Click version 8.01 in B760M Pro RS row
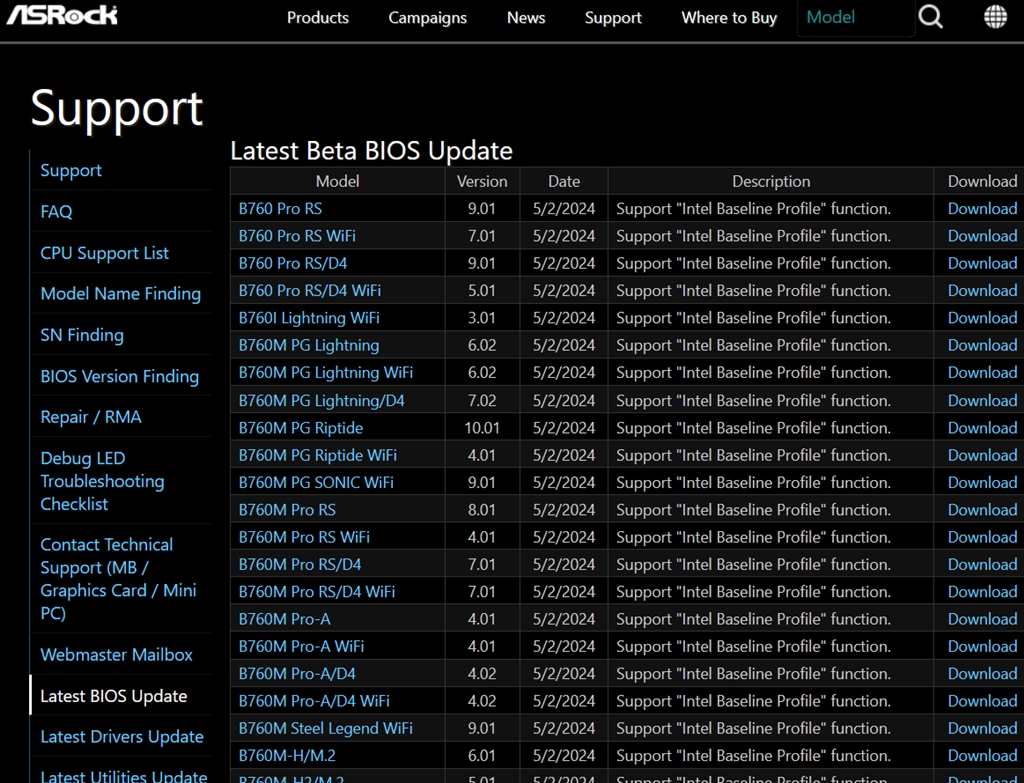Viewport: 1024px width, 783px height. (482, 509)
